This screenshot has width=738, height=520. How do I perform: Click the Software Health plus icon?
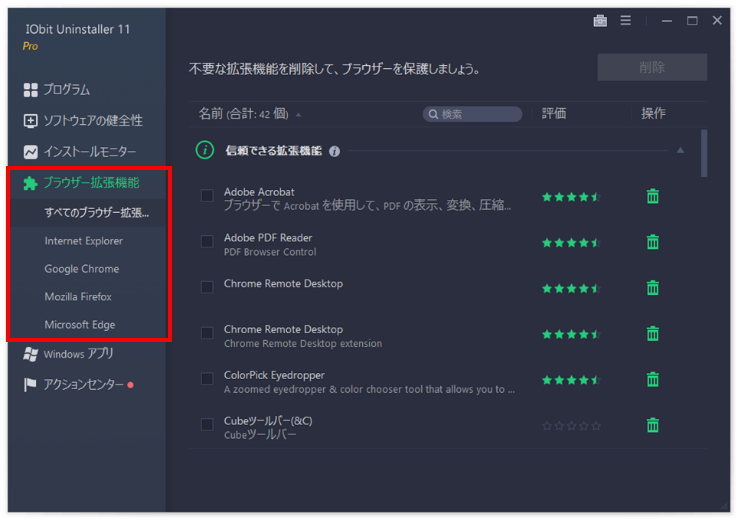31,121
